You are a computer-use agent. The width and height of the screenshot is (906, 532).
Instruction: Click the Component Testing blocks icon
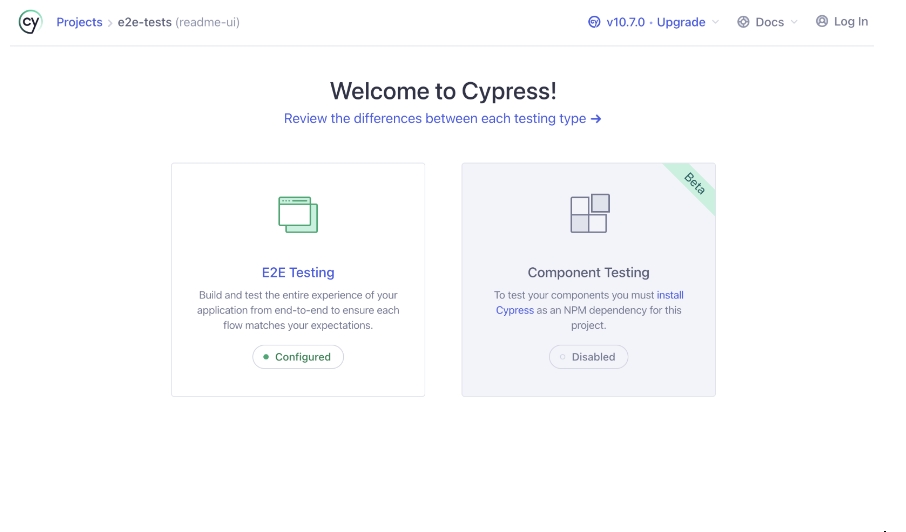pyautogui.click(x=589, y=214)
